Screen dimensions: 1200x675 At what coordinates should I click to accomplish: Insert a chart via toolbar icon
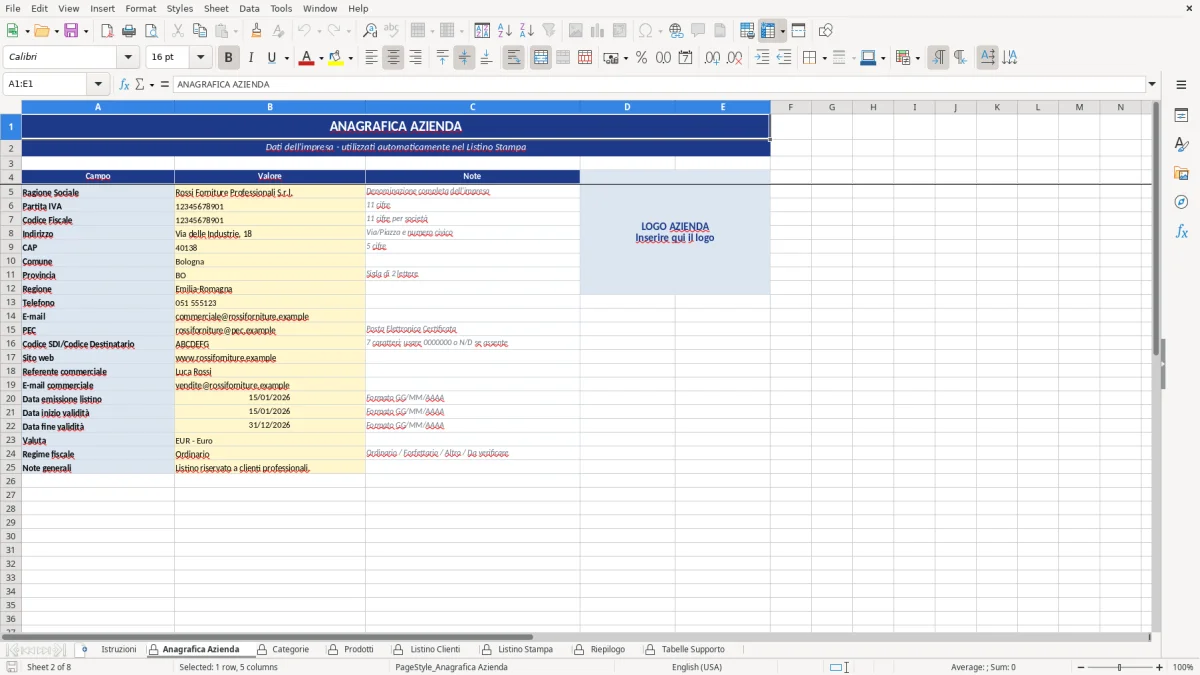pyautogui.click(x=598, y=31)
